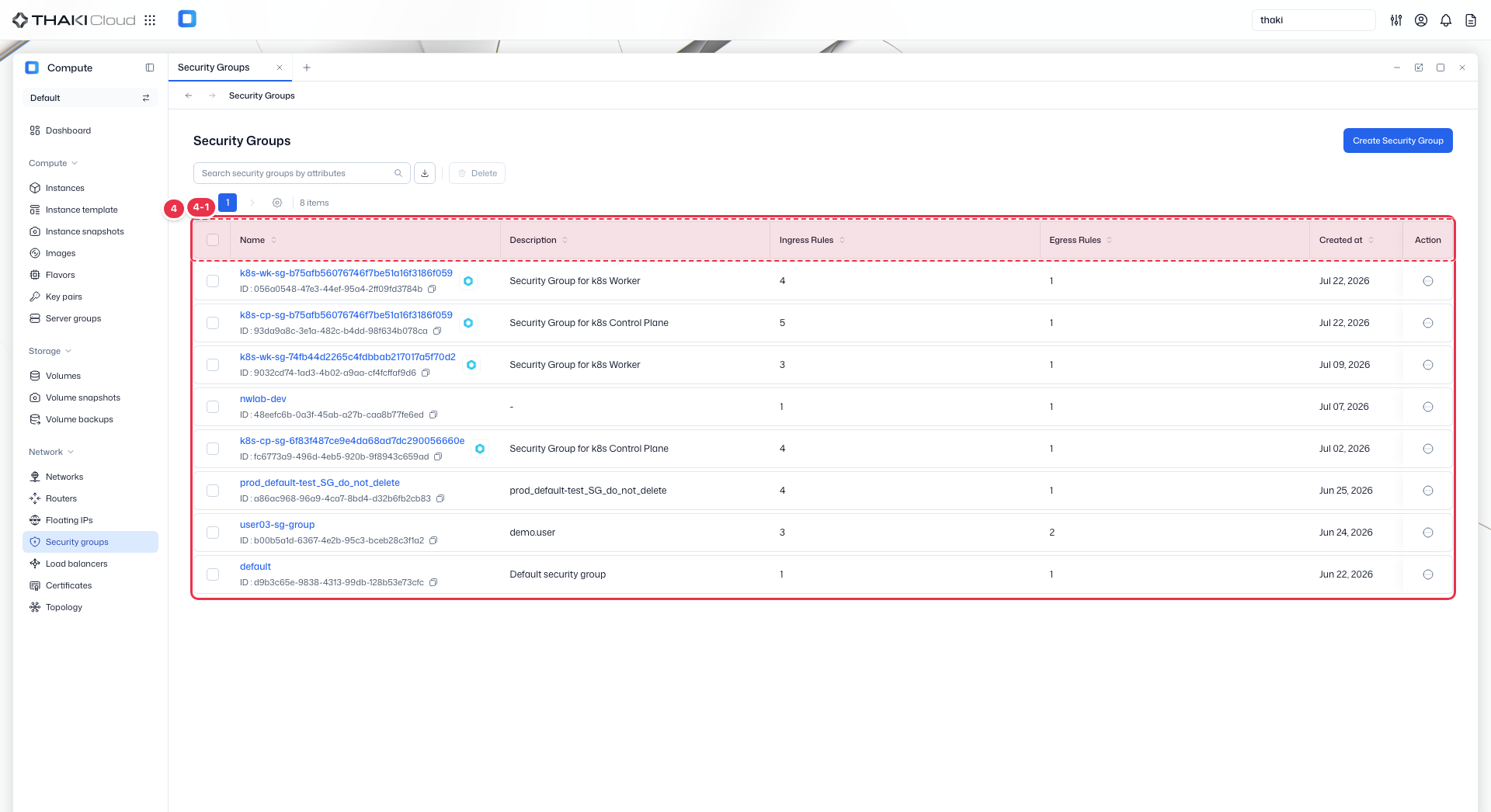Open the notifications bell
Screen dimensions: 1491x812
1446,20
